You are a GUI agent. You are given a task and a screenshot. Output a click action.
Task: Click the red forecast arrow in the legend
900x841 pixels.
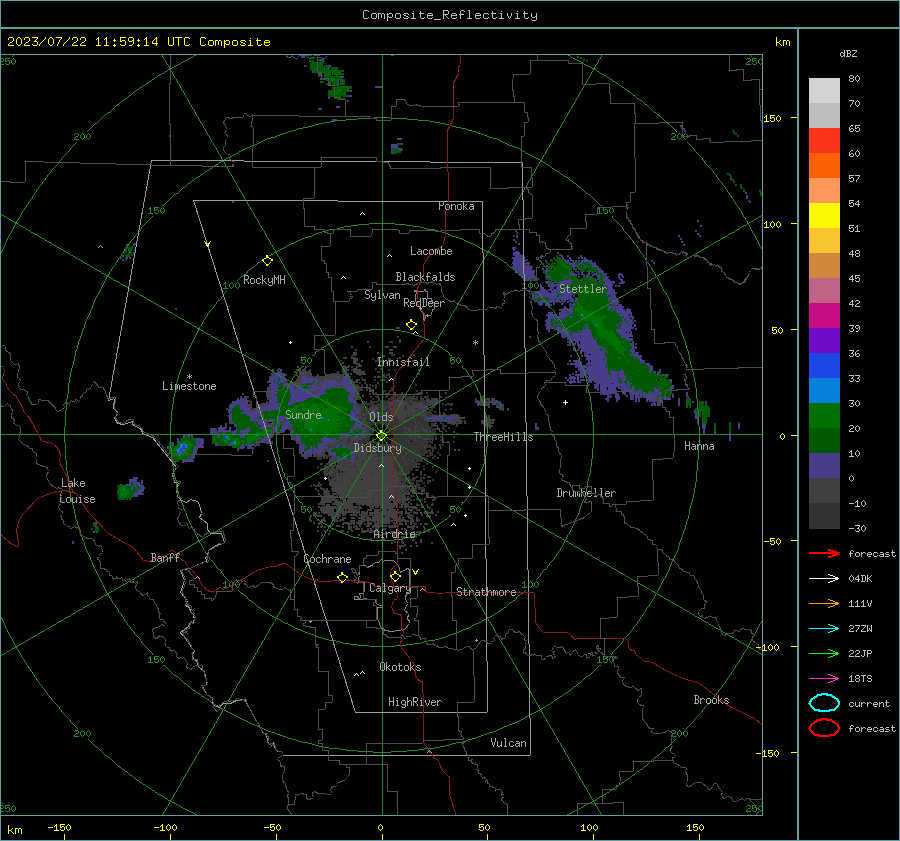824,553
